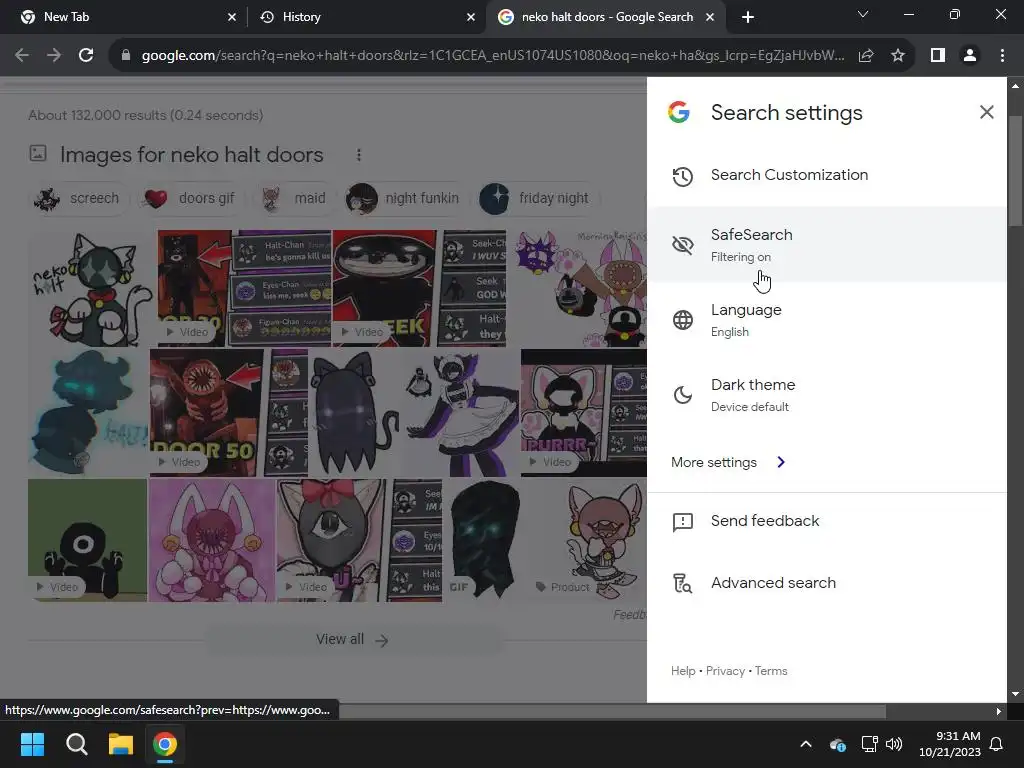Screen dimensions: 1024x768
Task: Close the Search settings panel
Action: click(986, 112)
